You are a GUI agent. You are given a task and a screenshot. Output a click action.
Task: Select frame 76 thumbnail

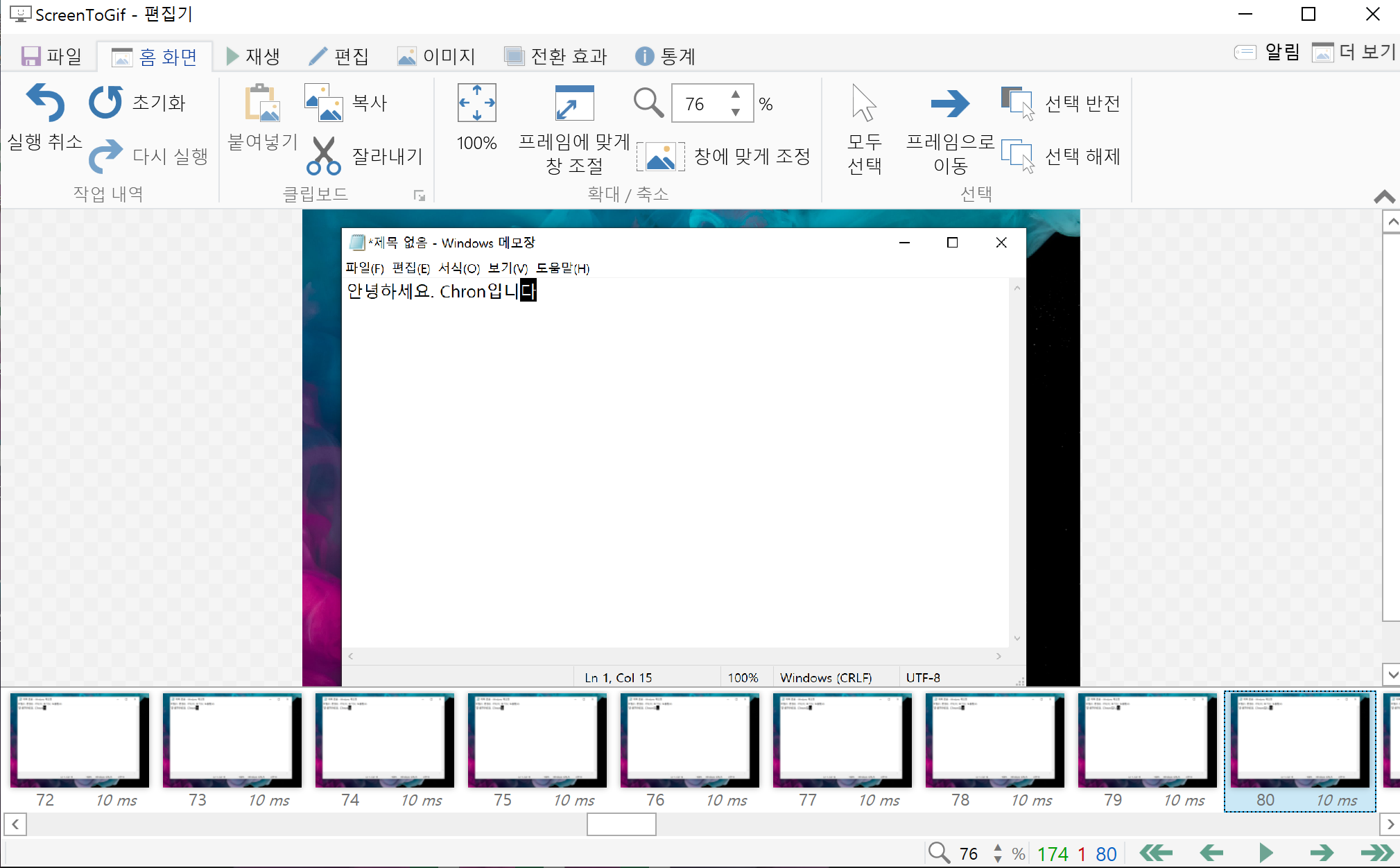(x=689, y=740)
